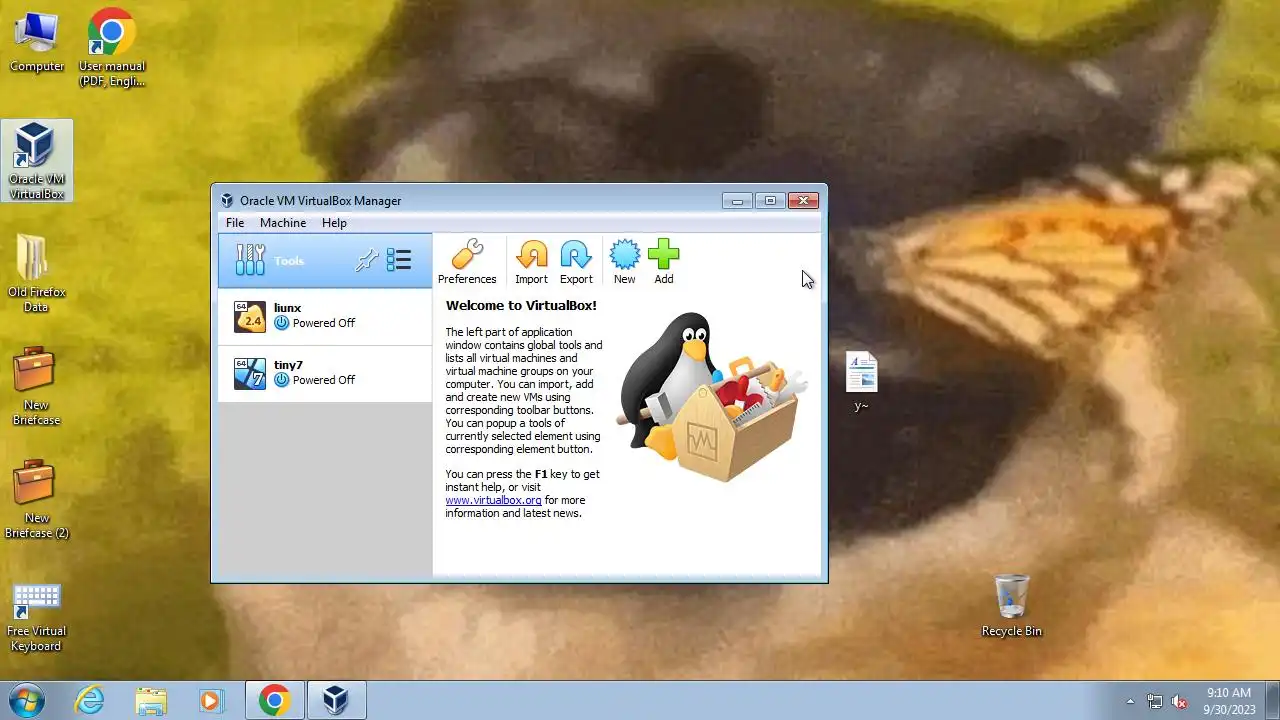Select the tiny7 virtual machine
1280x720 pixels.
(x=325, y=374)
